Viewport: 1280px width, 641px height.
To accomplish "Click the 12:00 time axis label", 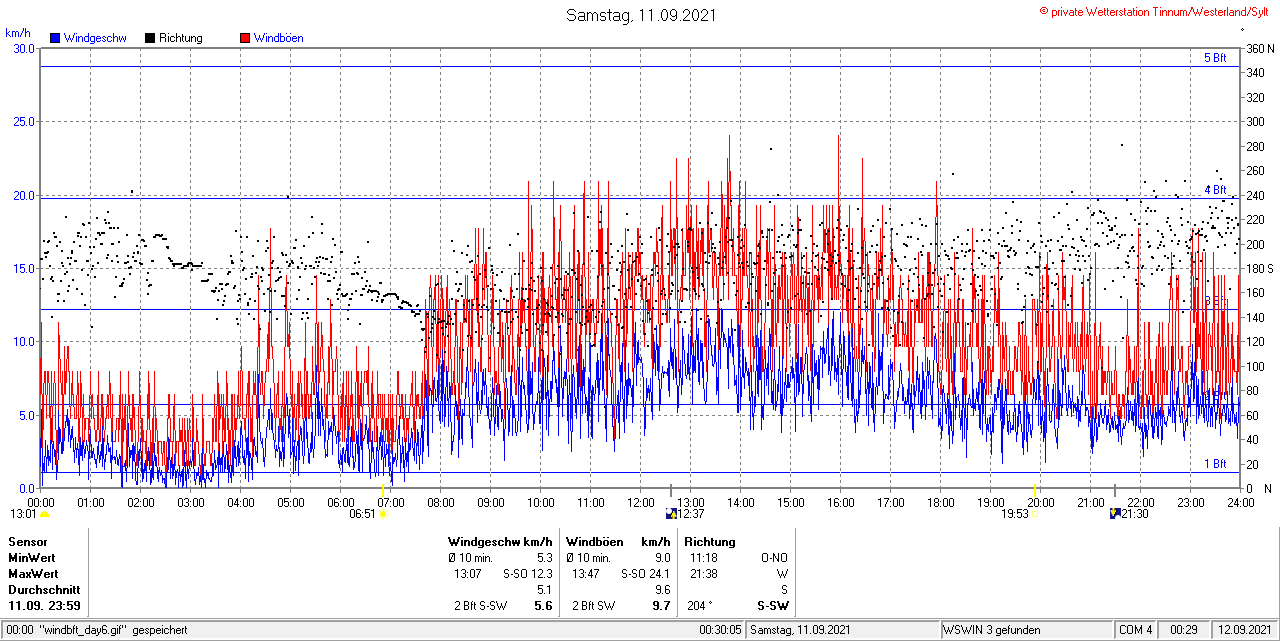I will pos(641,502).
